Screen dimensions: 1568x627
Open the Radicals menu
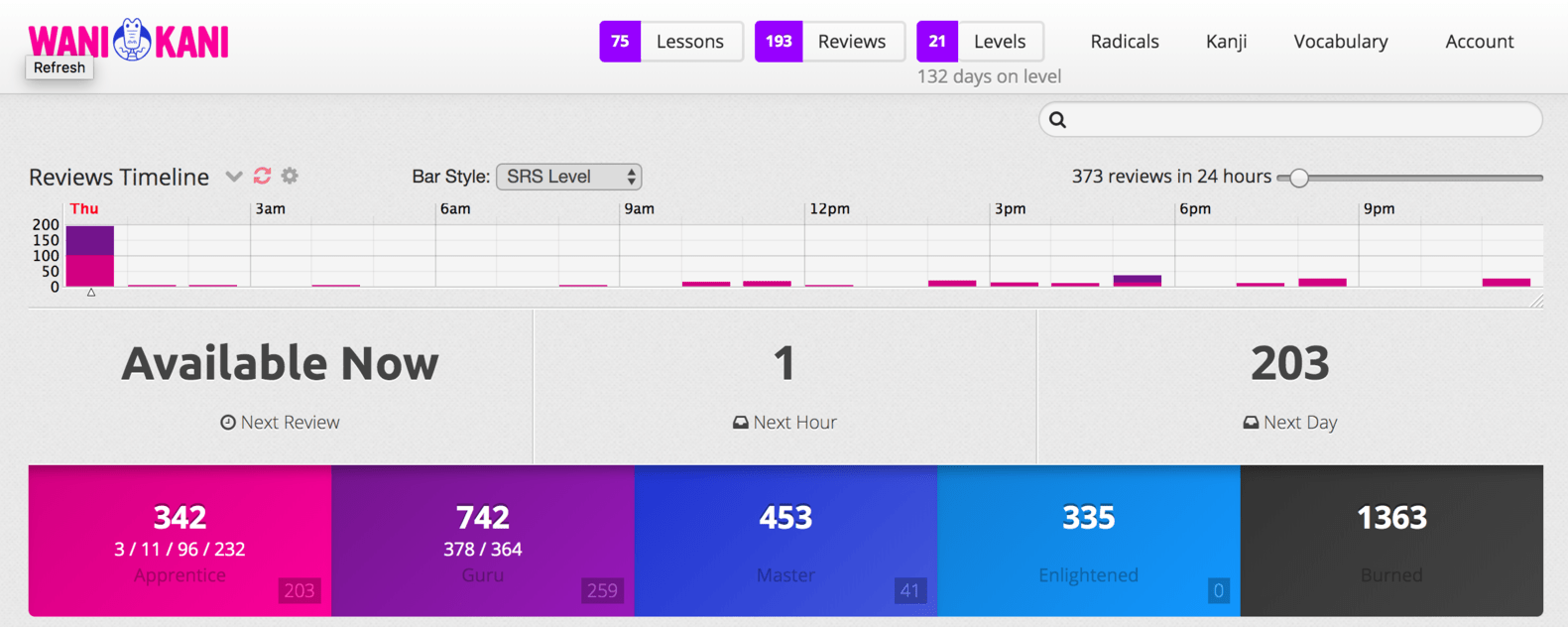click(x=1125, y=41)
